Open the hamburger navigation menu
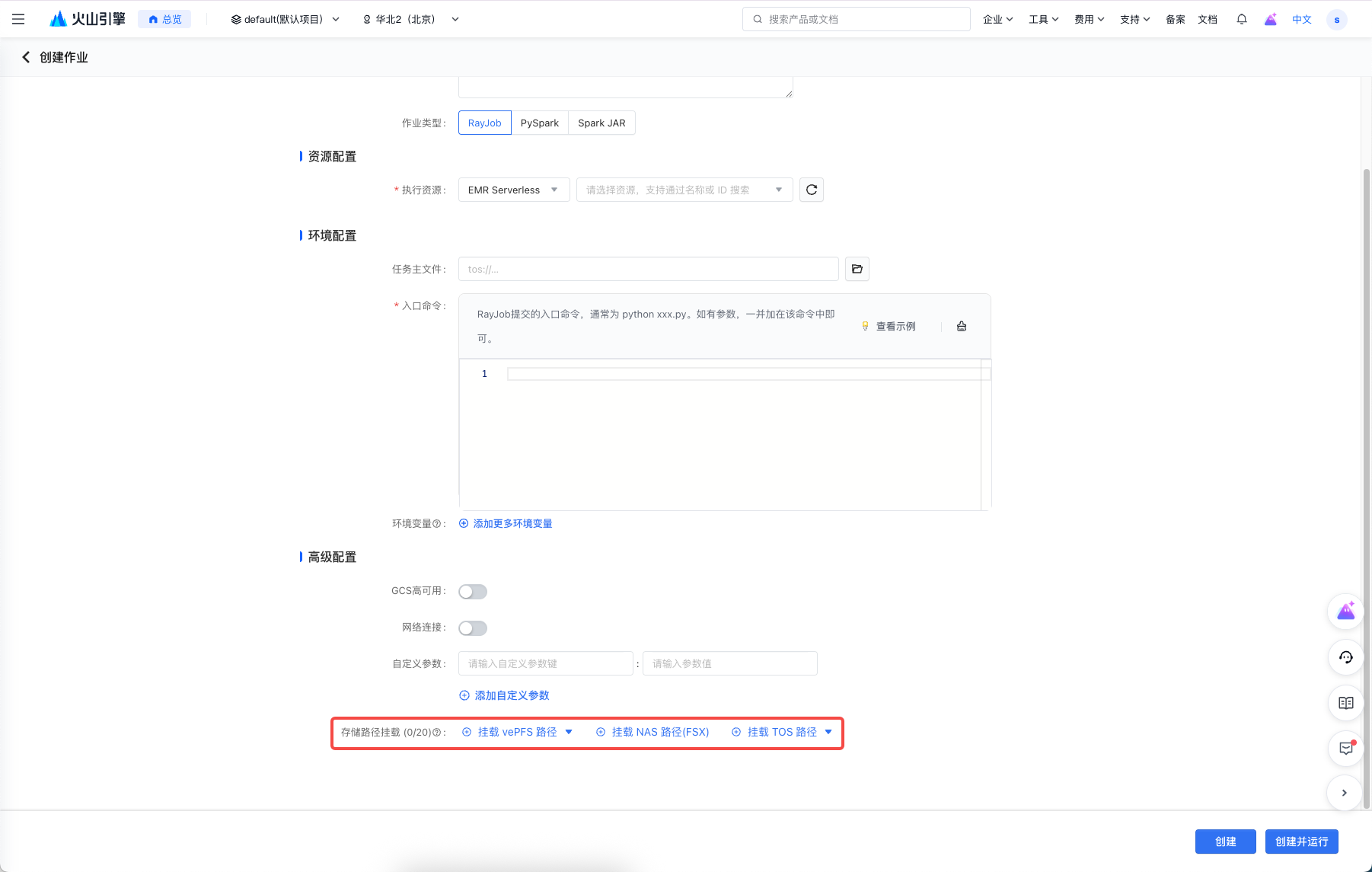Viewport: 1372px width, 872px height. pos(18,19)
